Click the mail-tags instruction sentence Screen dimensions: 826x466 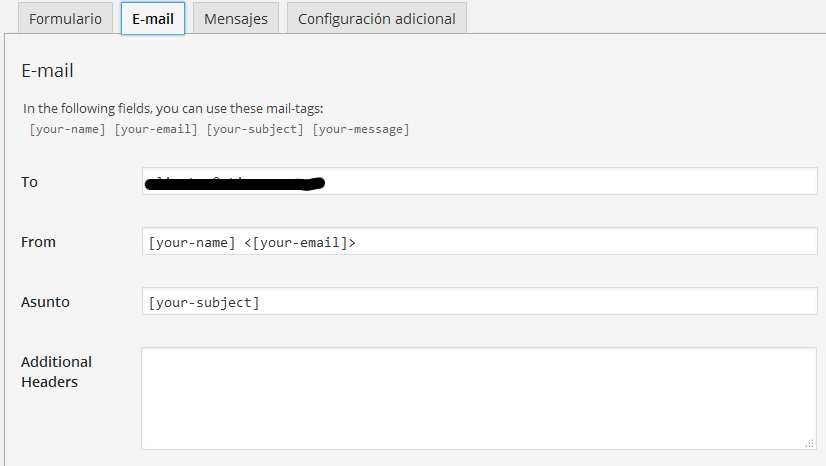(x=173, y=108)
